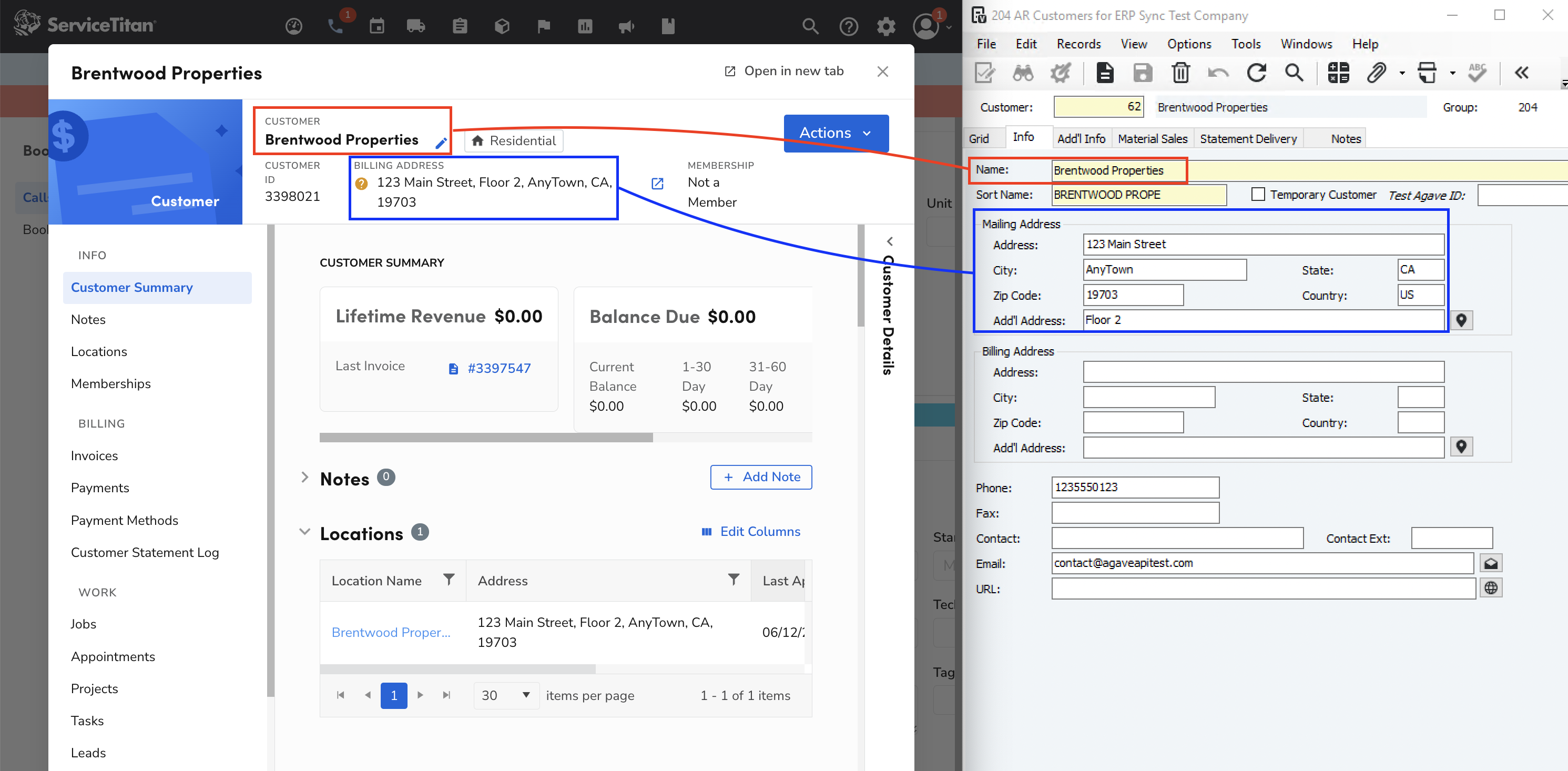Open last invoice #3397547 link
This screenshot has width=1568, height=771.
[498, 369]
